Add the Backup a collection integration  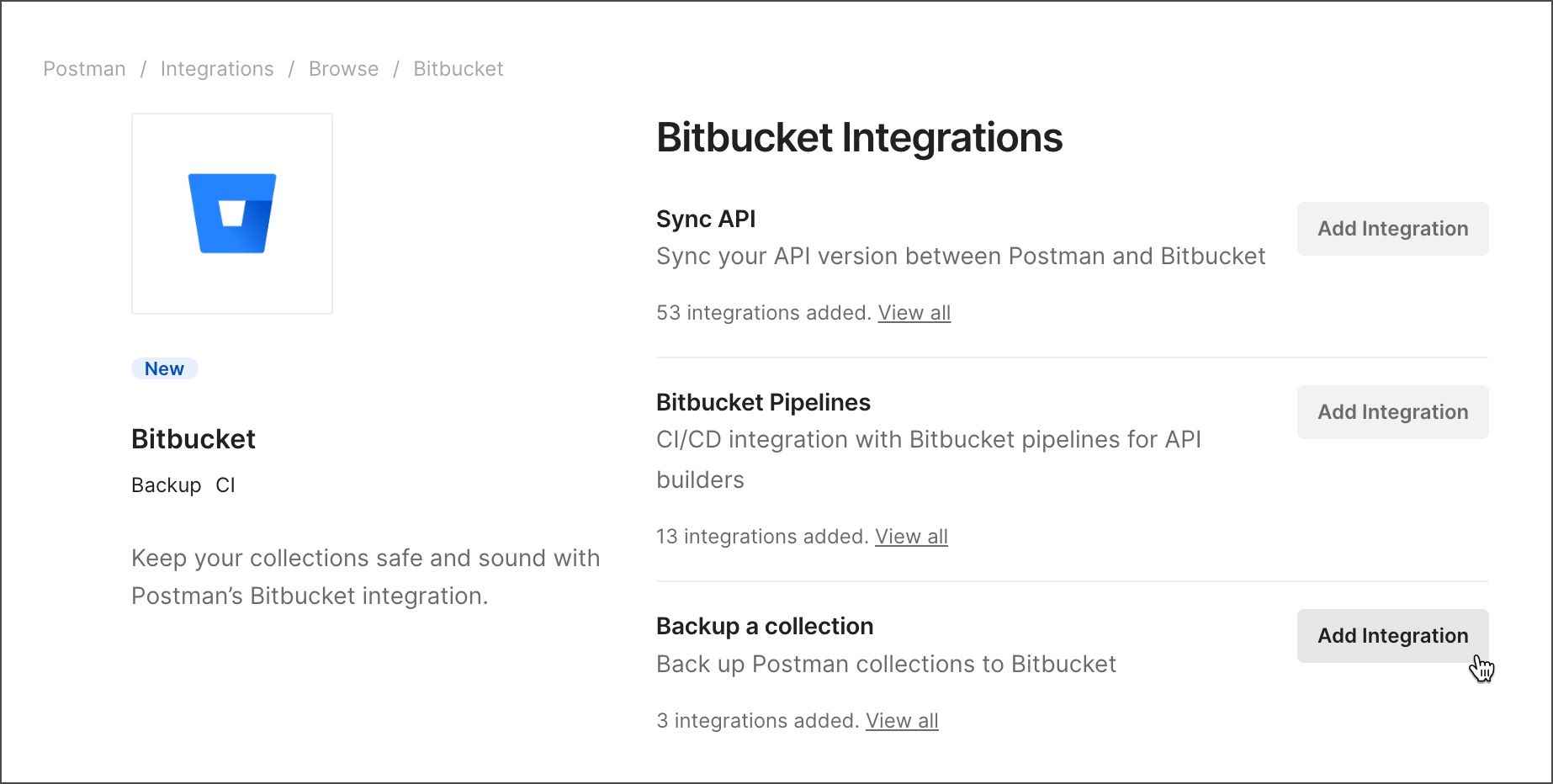[x=1392, y=635]
